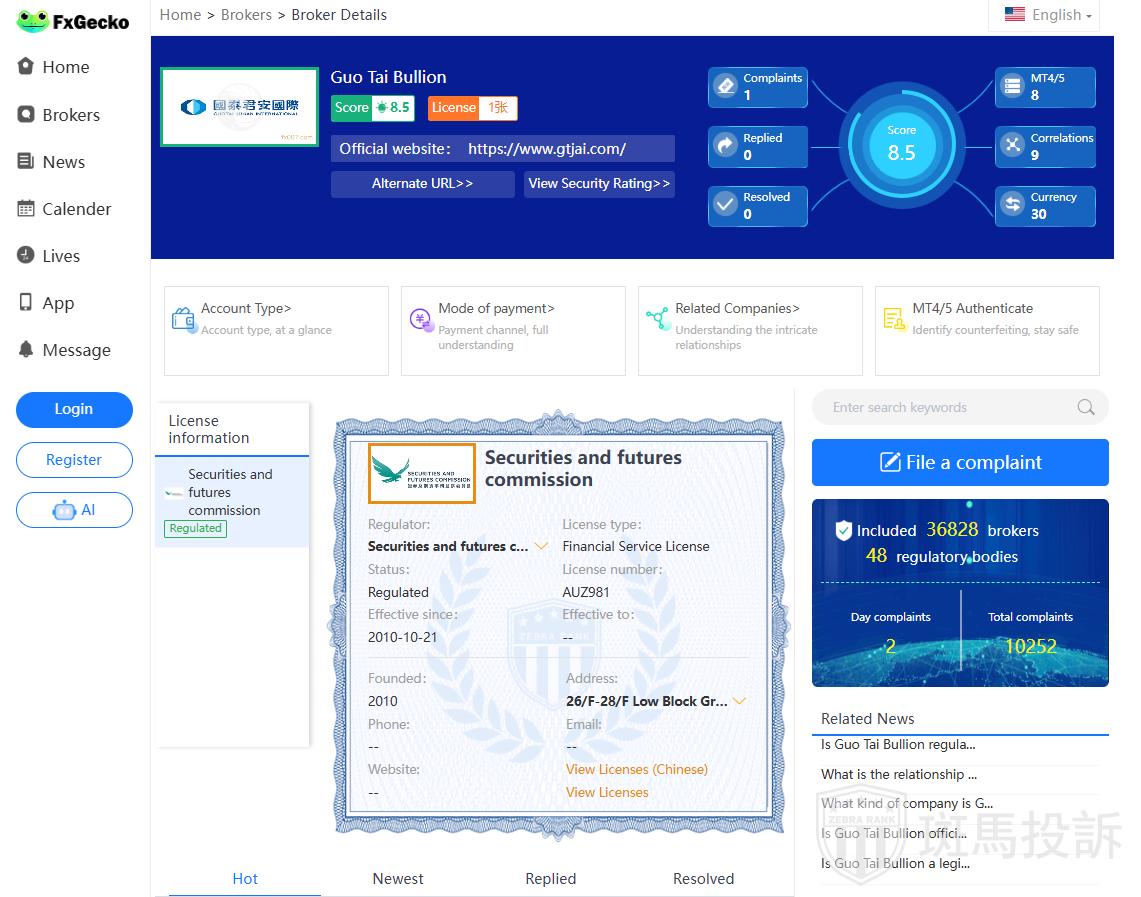Select the Resolved complaints tab
The height and width of the screenshot is (897, 1141).
tap(703, 878)
